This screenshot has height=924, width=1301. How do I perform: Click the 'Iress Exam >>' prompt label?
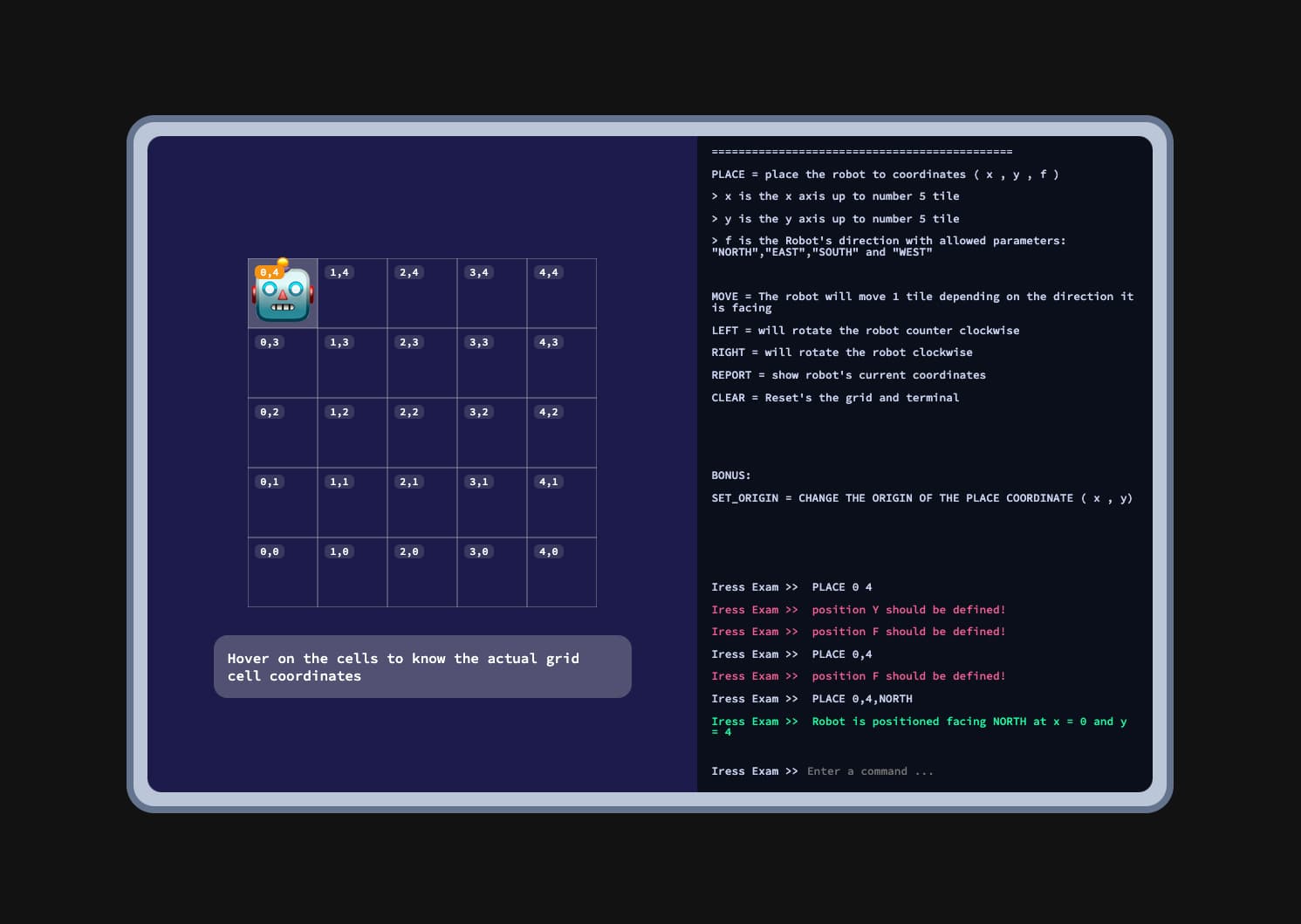[x=755, y=770]
